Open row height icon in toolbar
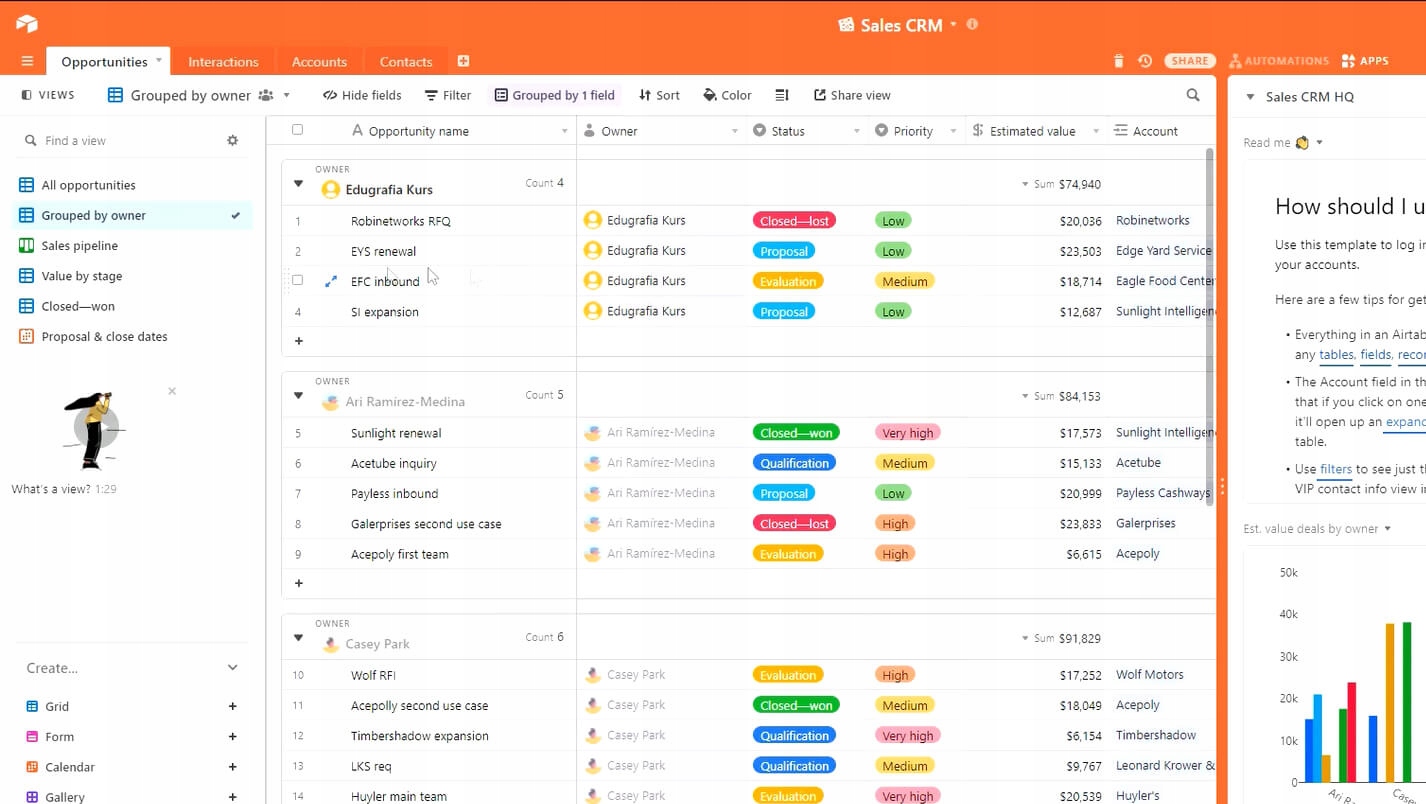Image resolution: width=1426 pixels, height=804 pixels. (782, 95)
